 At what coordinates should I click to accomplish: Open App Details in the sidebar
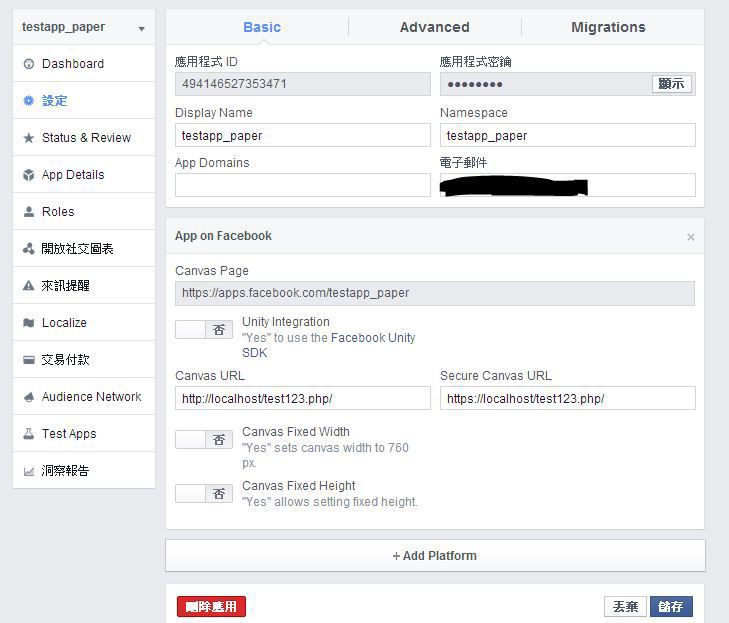(x=84, y=175)
